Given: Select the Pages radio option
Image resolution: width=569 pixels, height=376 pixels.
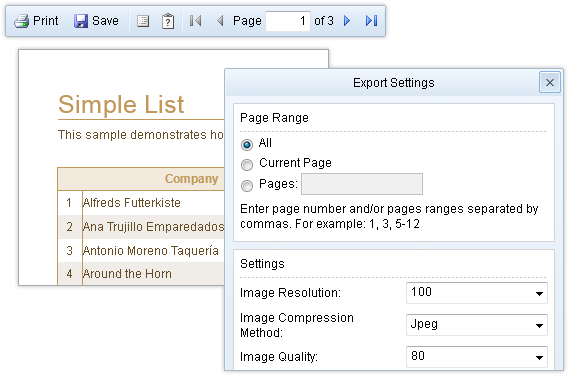Looking at the screenshot, I should click(x=247, y=186).
